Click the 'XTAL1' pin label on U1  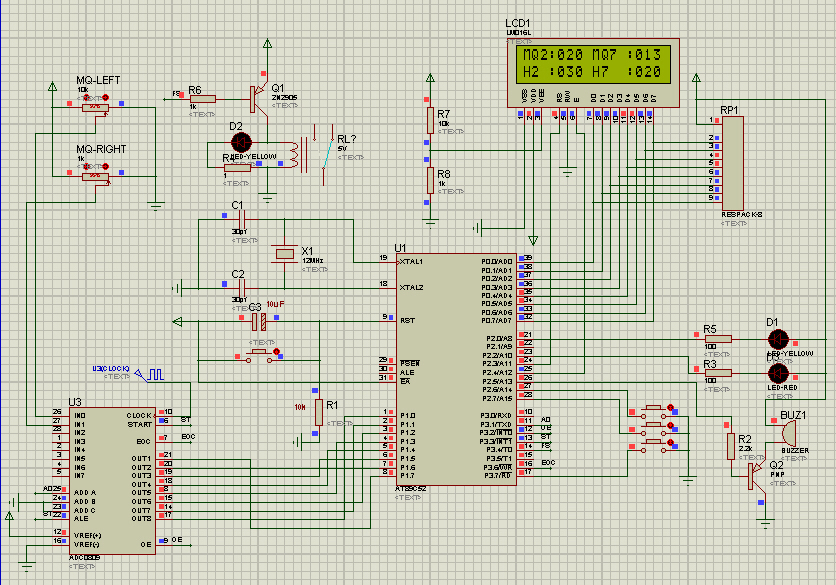(x=411, y=262)
